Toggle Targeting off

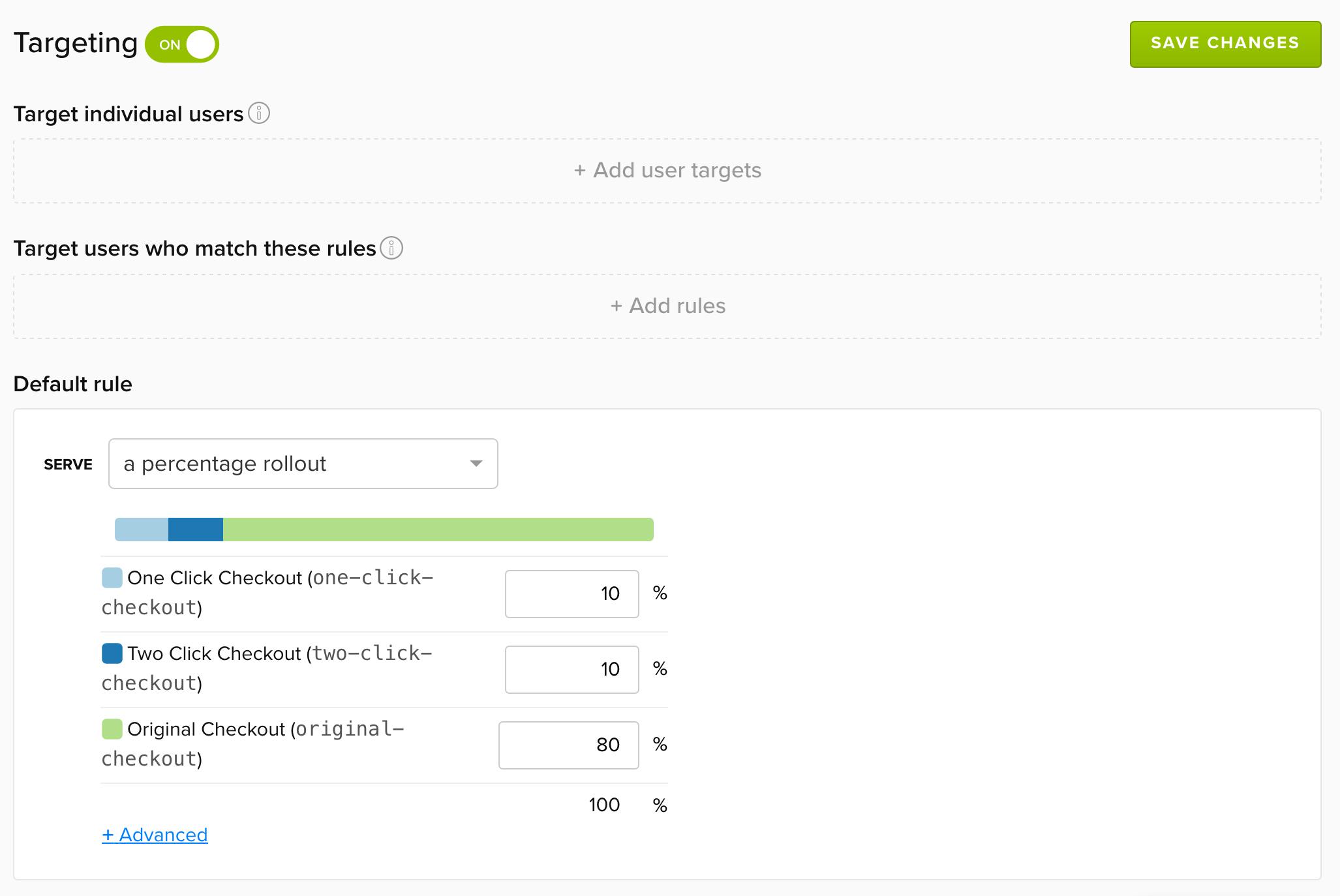[185, 44]
